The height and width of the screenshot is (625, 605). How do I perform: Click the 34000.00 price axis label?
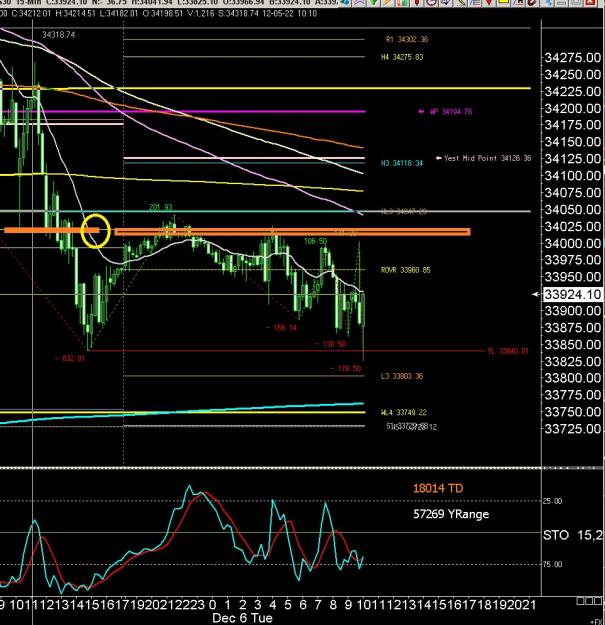[x=572, y=243]
